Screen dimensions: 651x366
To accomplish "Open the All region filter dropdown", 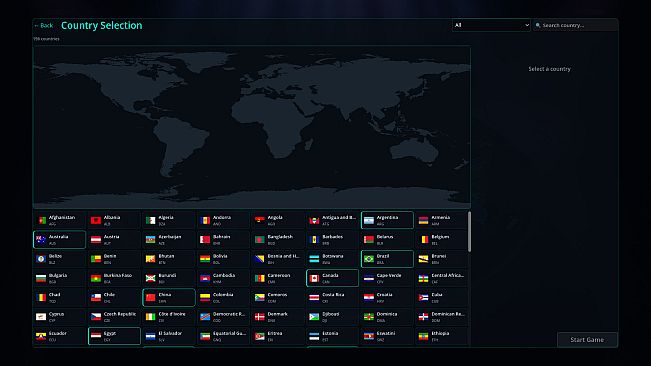I will click(x=491, y=25).
